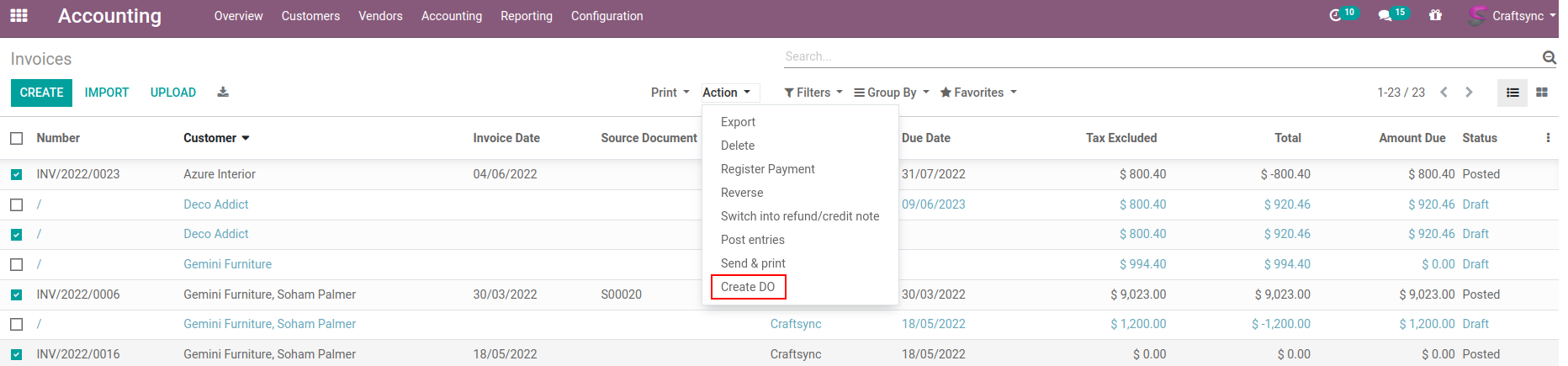The width and height of the screenshot is (1568, 366).
Task: Check the Gemini Furniture draft row checkbox
Action: [x=17, y=265]
